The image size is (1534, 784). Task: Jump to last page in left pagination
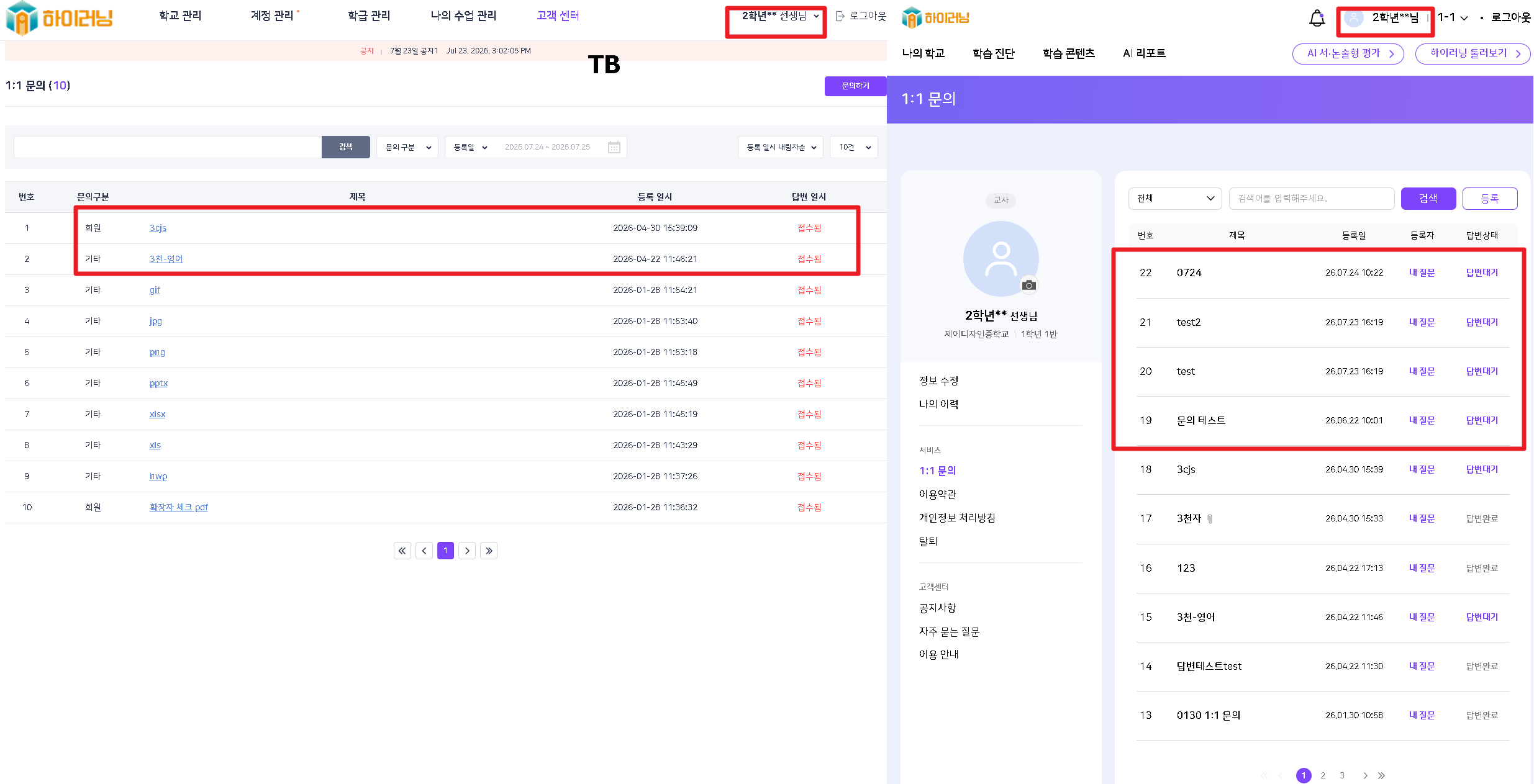[489, 551]
